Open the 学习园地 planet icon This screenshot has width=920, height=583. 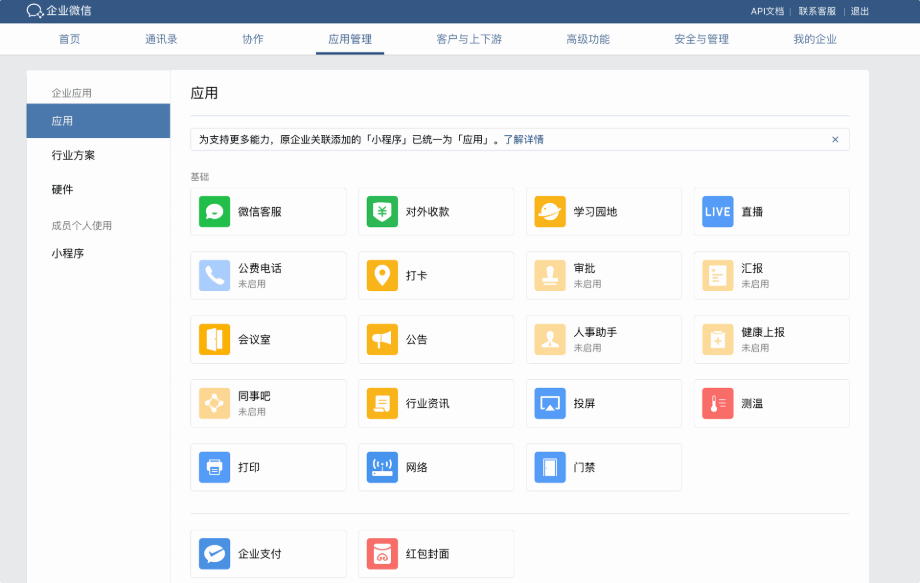click(550, 212)
